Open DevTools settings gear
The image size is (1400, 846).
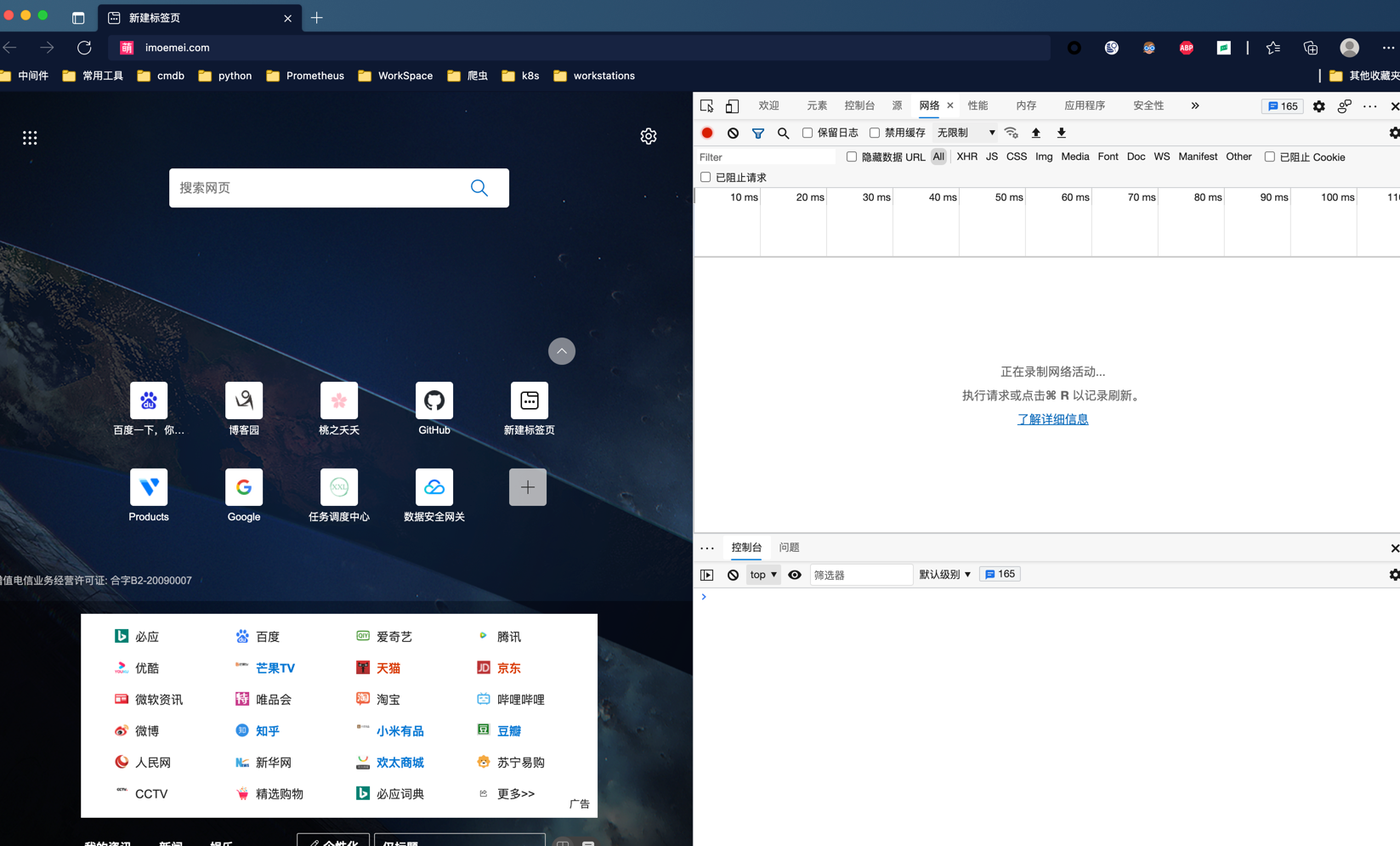pyautogui.click(x=1319, y=106)
